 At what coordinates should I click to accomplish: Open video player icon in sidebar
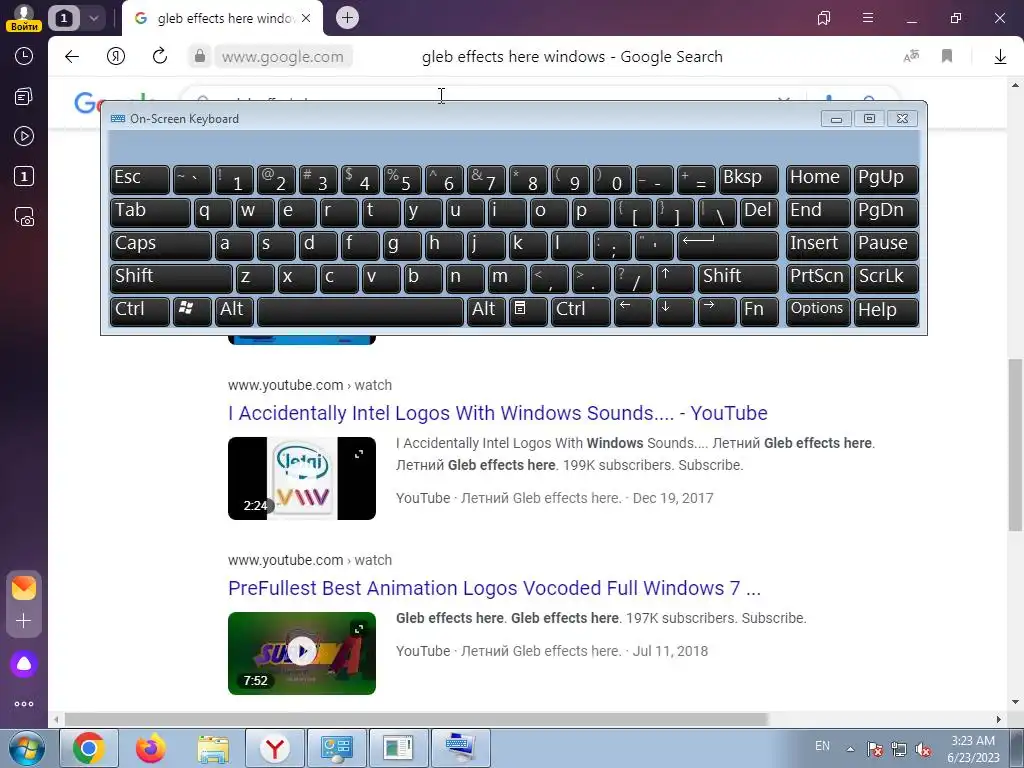coord(24,136)
